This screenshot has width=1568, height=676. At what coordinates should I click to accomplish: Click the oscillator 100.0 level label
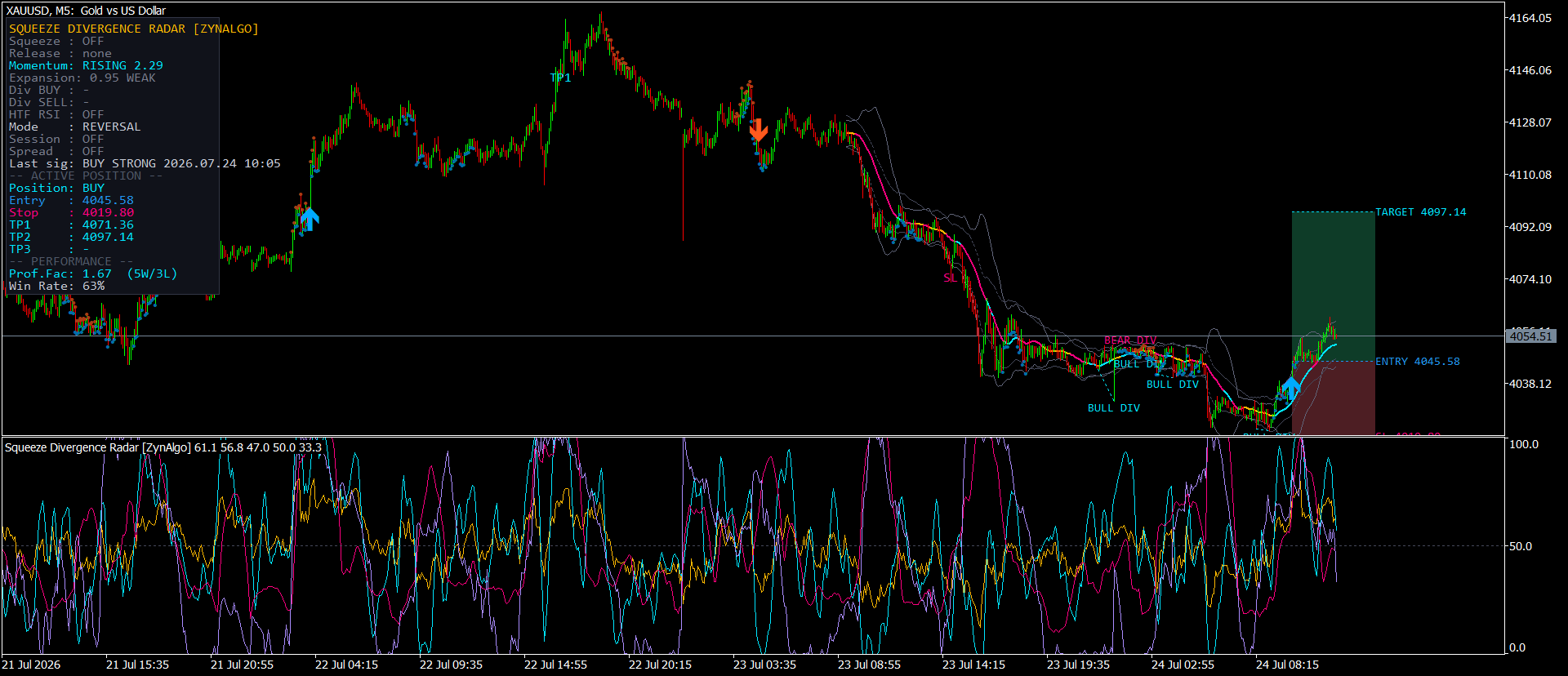pos(1524,444)
